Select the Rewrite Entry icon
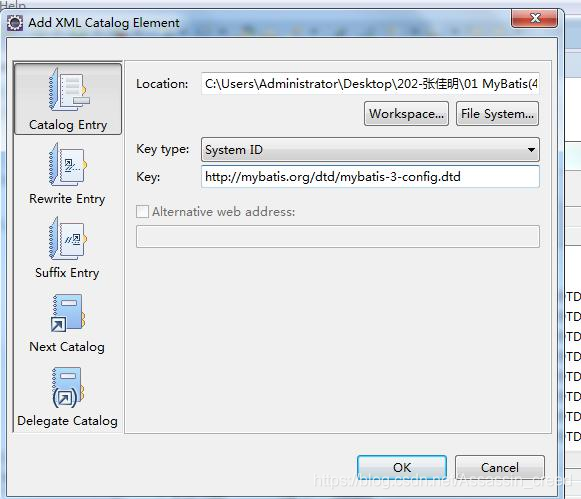 point(67,164)
